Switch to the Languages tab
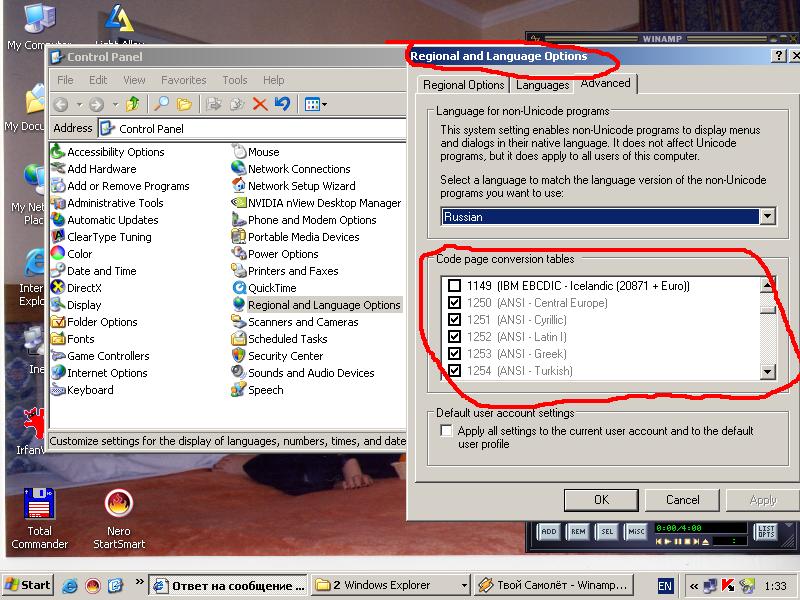The image size is (800, 600). tap(542, 85)
